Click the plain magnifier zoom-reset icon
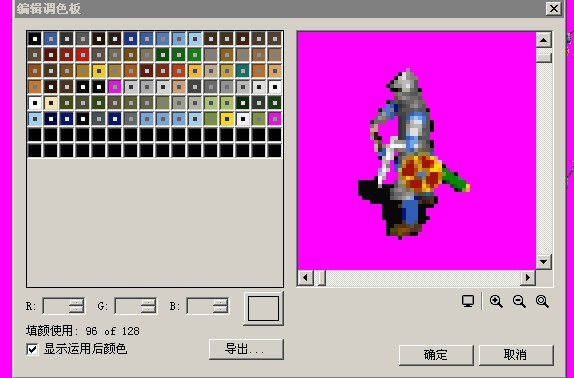Viewport: 574px width, 378px height. tap(542, 302)
